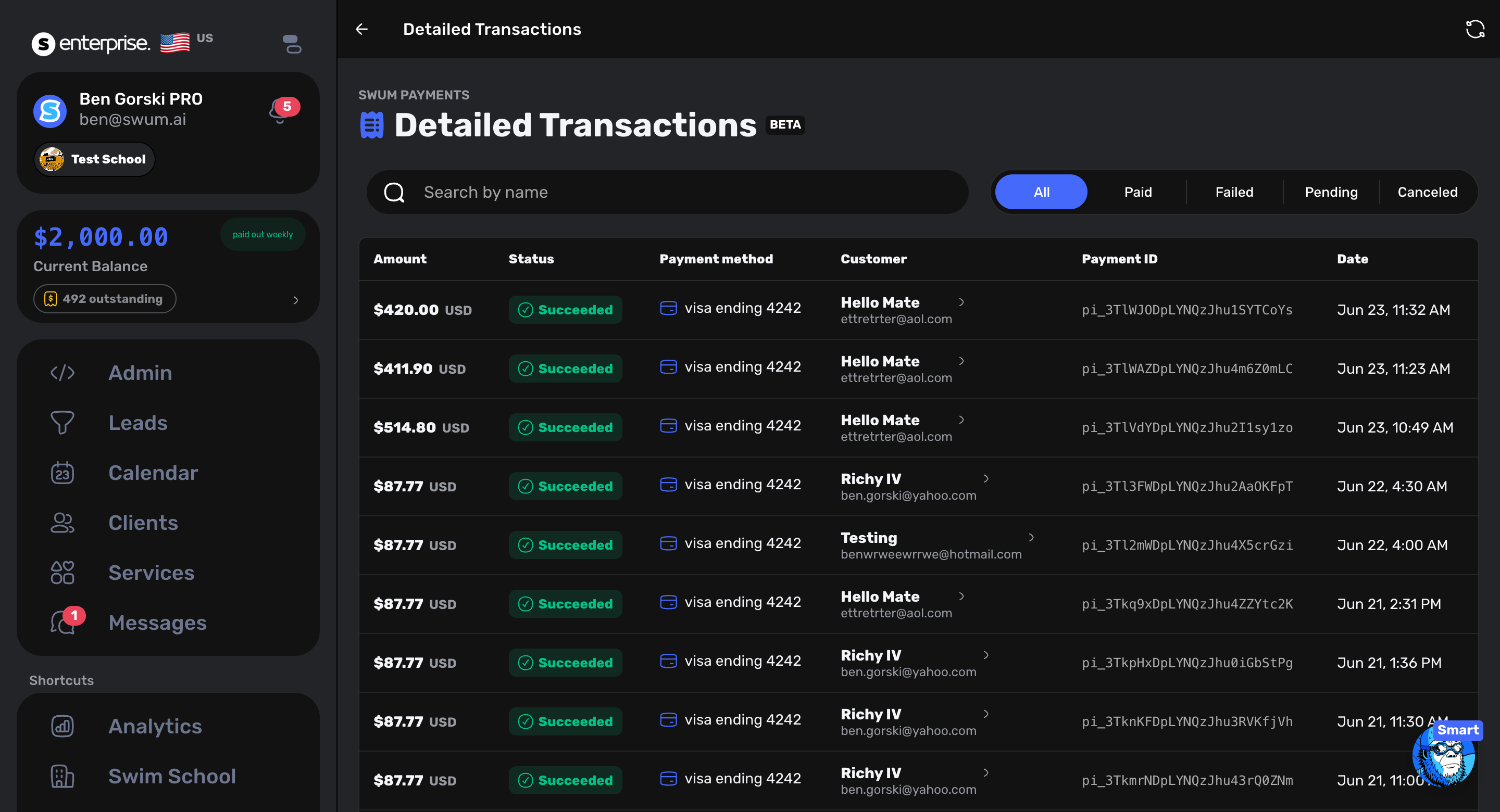Click the Services shapes icon
Image resolution: width=1500 pixels, height=812 pixels.
pos(63,573)
